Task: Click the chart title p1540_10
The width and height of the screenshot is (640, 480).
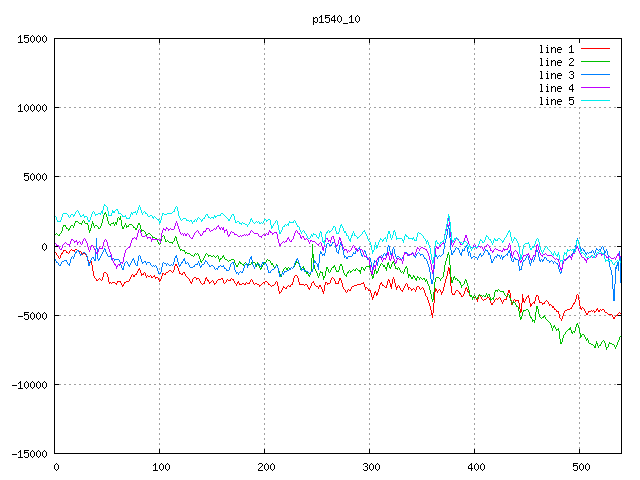Action: click(x=336, y=19)
